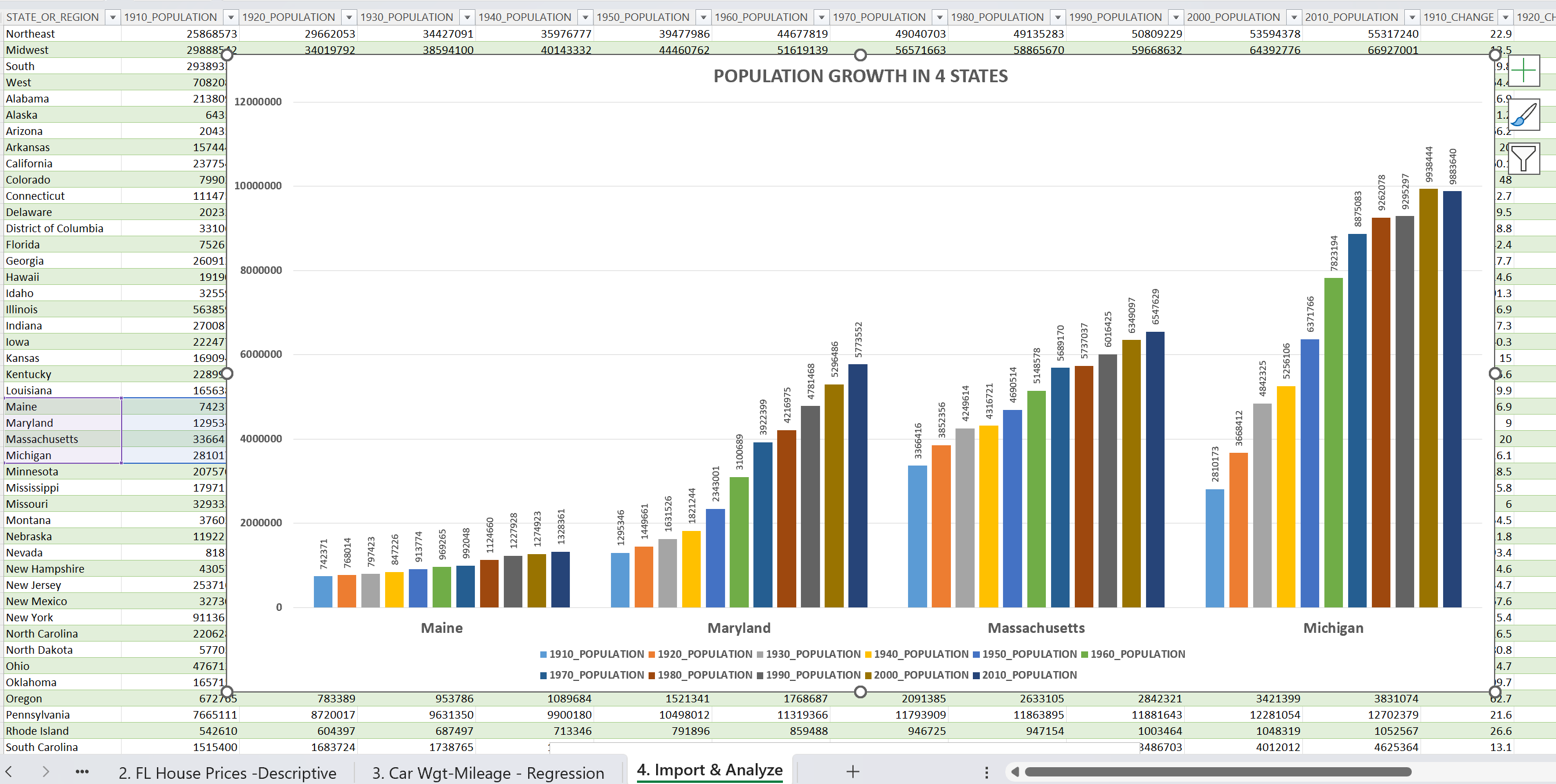Open STATE_OR_REGION filter dropdown
Screen dimensions: 1556x784
point(112,17)
